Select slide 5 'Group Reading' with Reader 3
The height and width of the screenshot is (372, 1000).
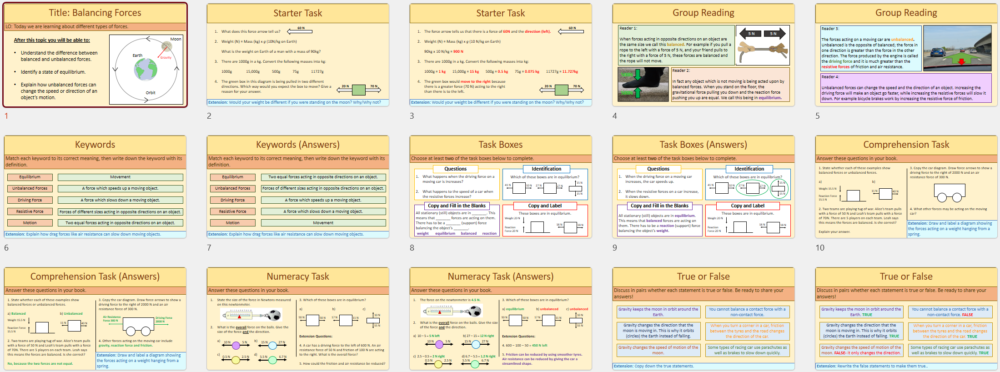(907, 55)
